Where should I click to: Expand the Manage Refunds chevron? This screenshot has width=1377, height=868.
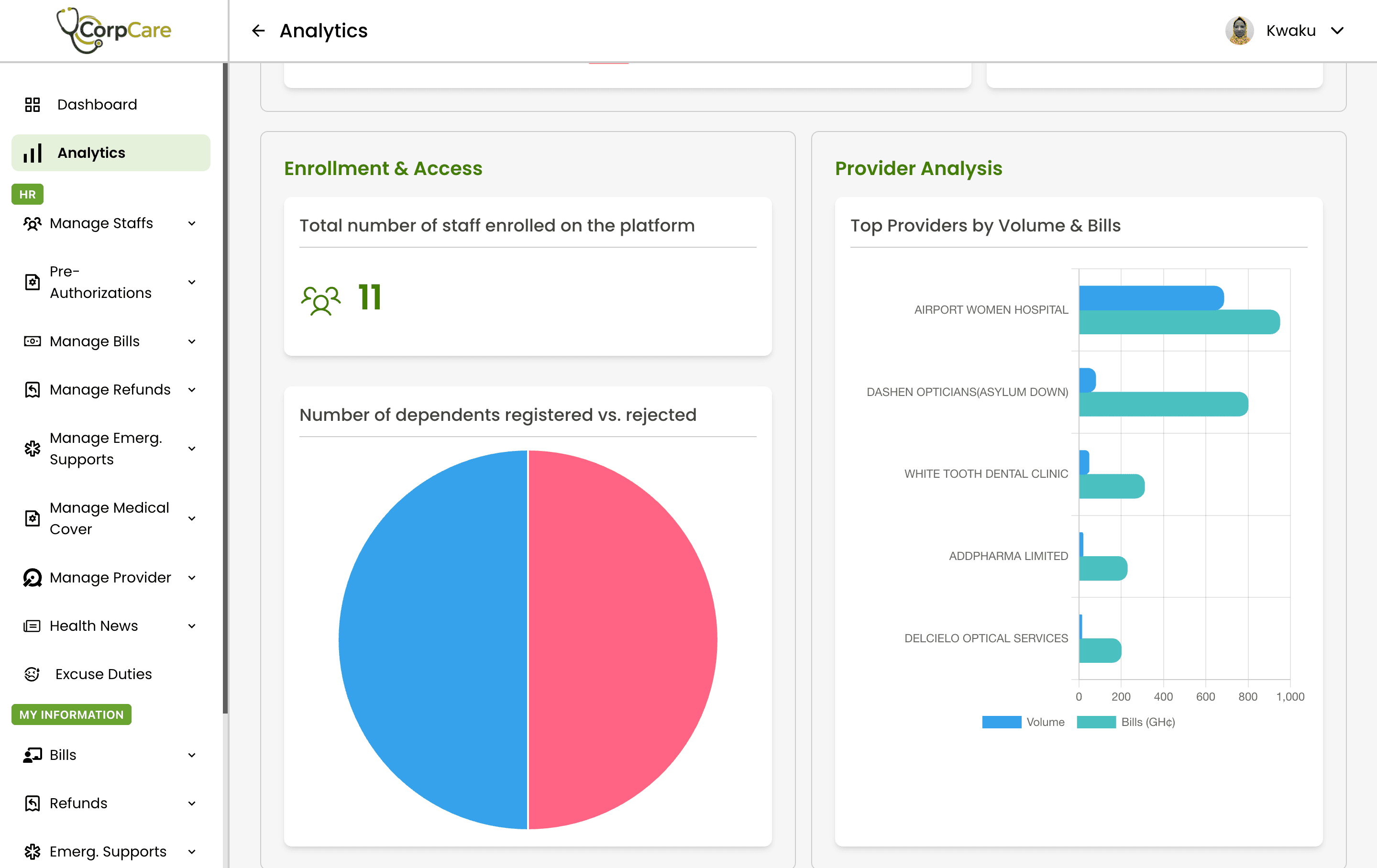click(x=192, y=389)
